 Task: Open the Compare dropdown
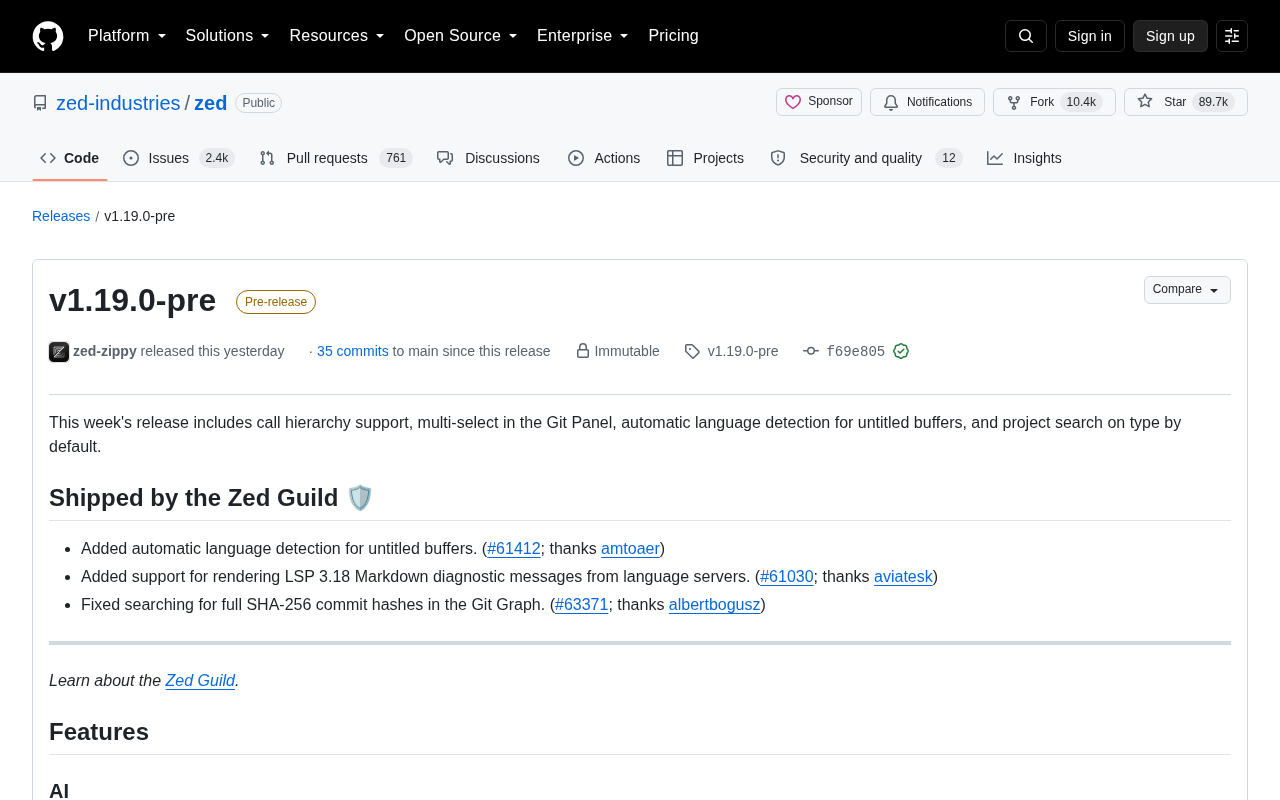click(1187, 290)
